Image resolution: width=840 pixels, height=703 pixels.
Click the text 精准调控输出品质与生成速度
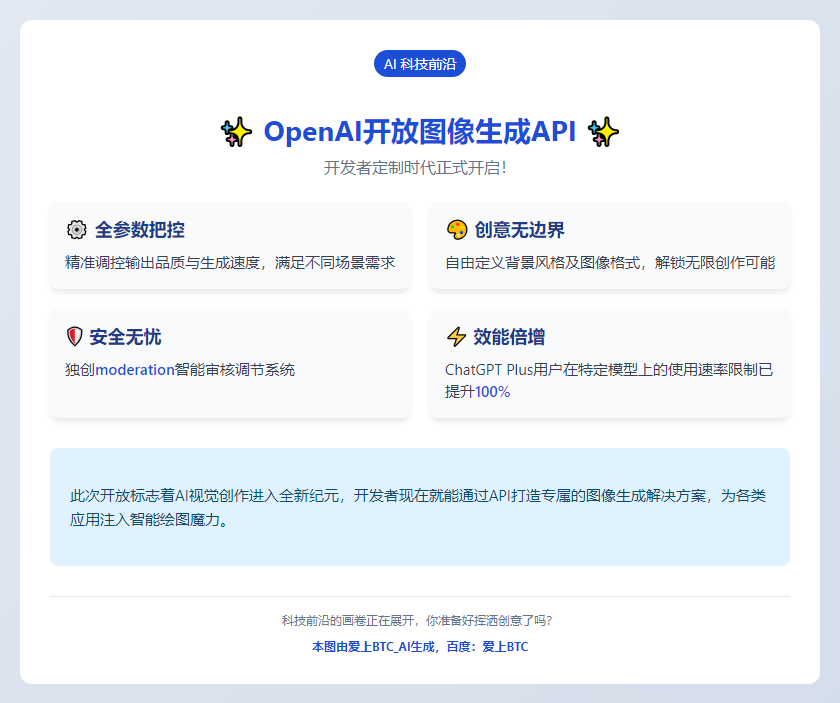(x=162, y=263)
